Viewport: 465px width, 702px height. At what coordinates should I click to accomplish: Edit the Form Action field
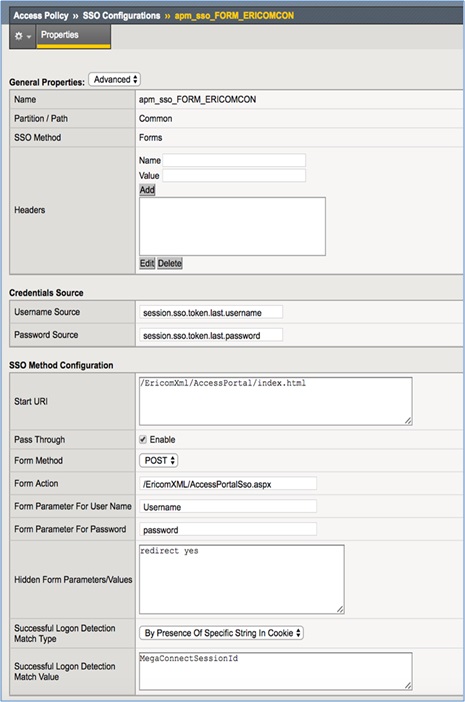[x=228, y=484]
